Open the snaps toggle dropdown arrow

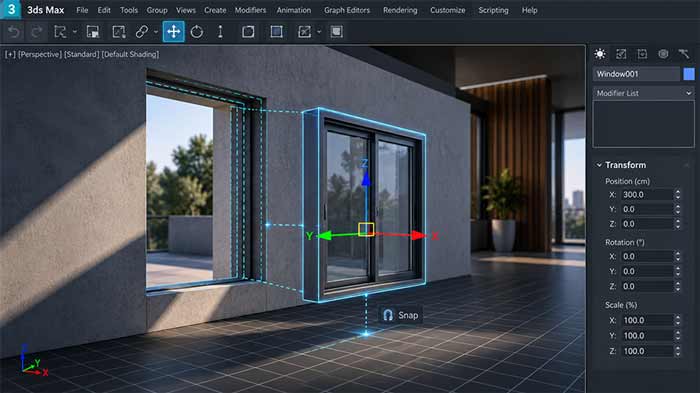[319, 32]
